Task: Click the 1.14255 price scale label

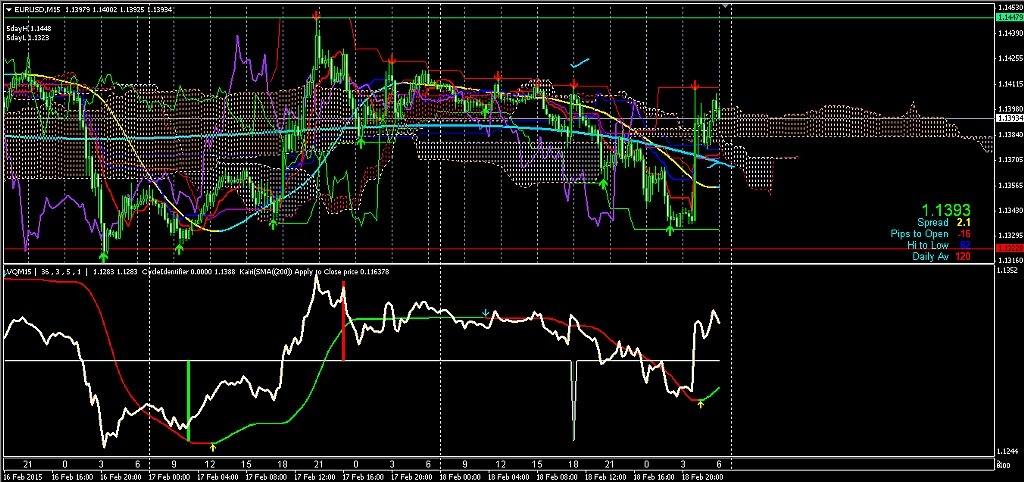Action: pyautogui.click(x=1010, y=58)
